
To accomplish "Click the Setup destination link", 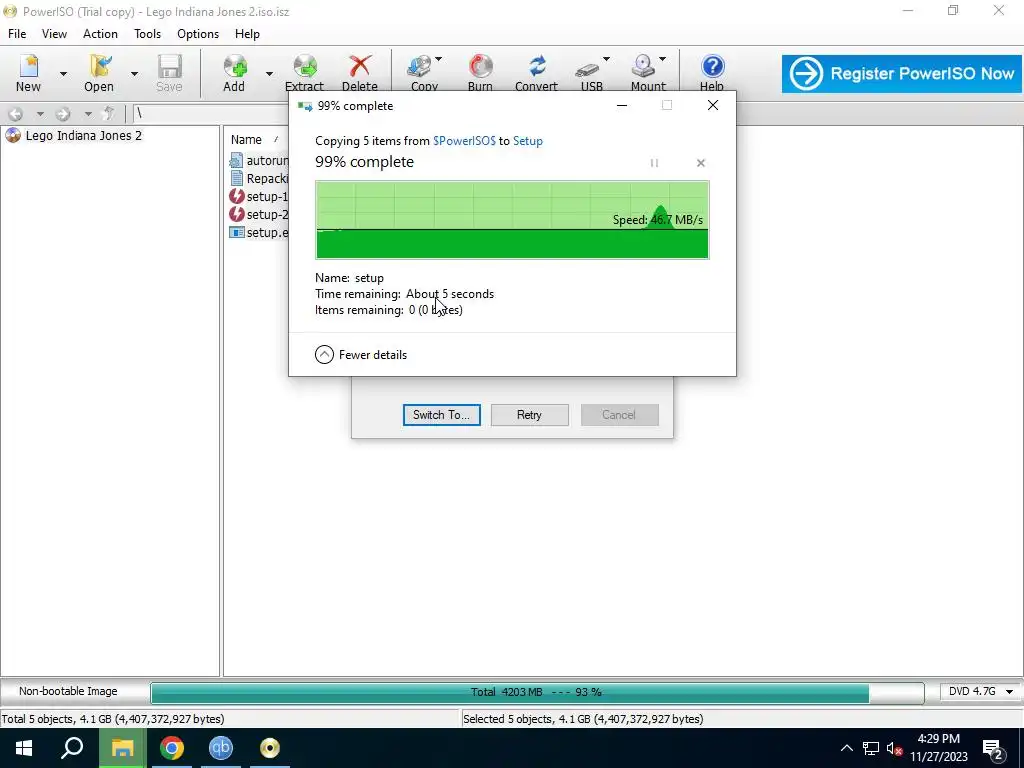I will point(528,141).
